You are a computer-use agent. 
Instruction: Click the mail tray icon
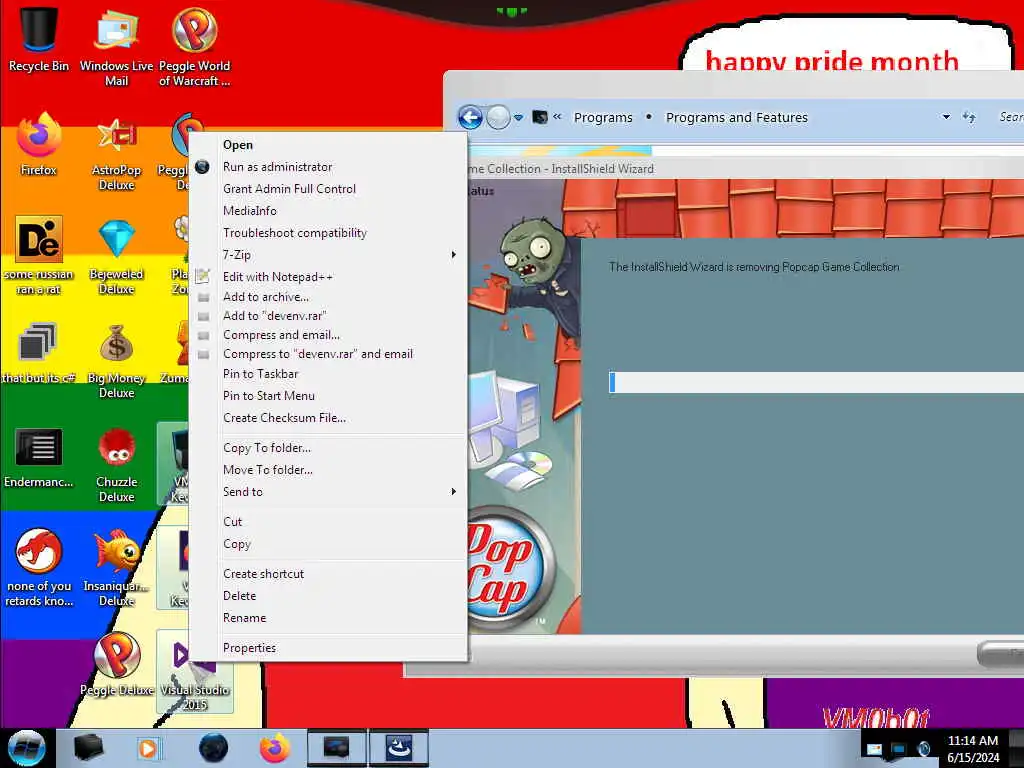click(874, 748)
